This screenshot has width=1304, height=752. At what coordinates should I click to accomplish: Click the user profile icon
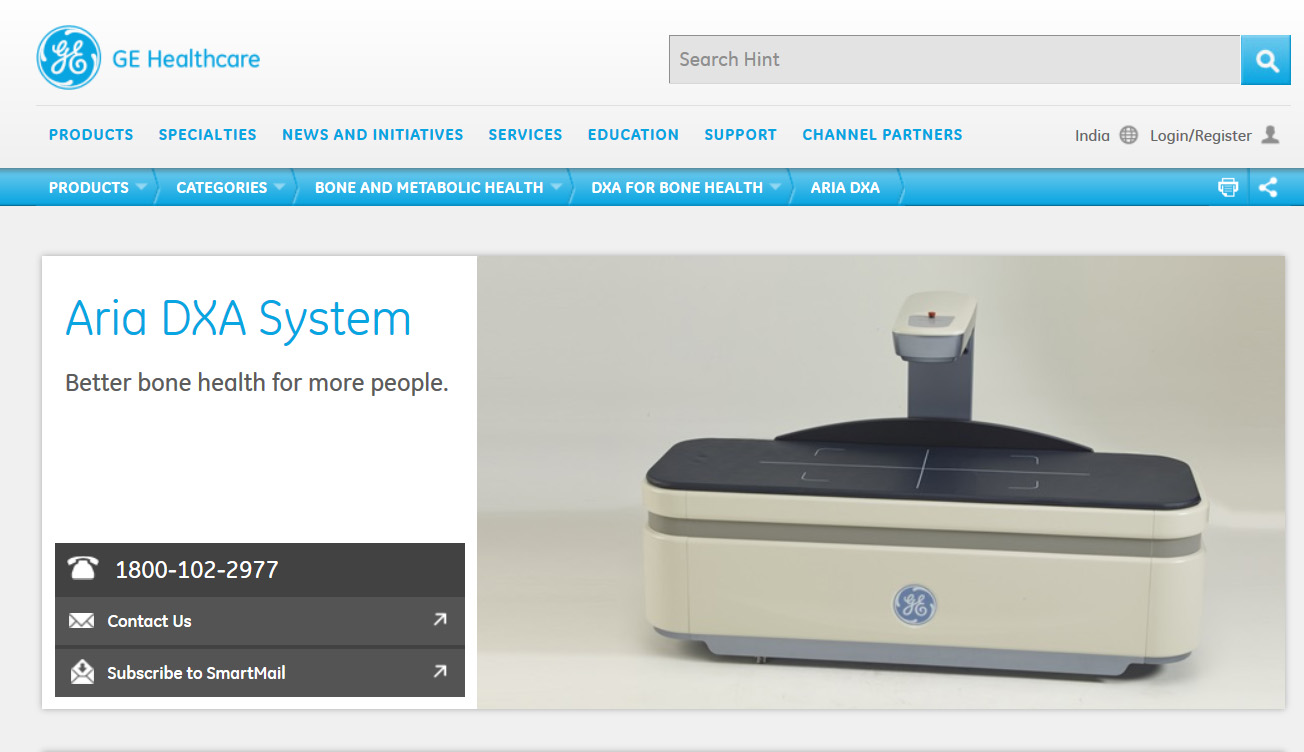point(1270,135)
